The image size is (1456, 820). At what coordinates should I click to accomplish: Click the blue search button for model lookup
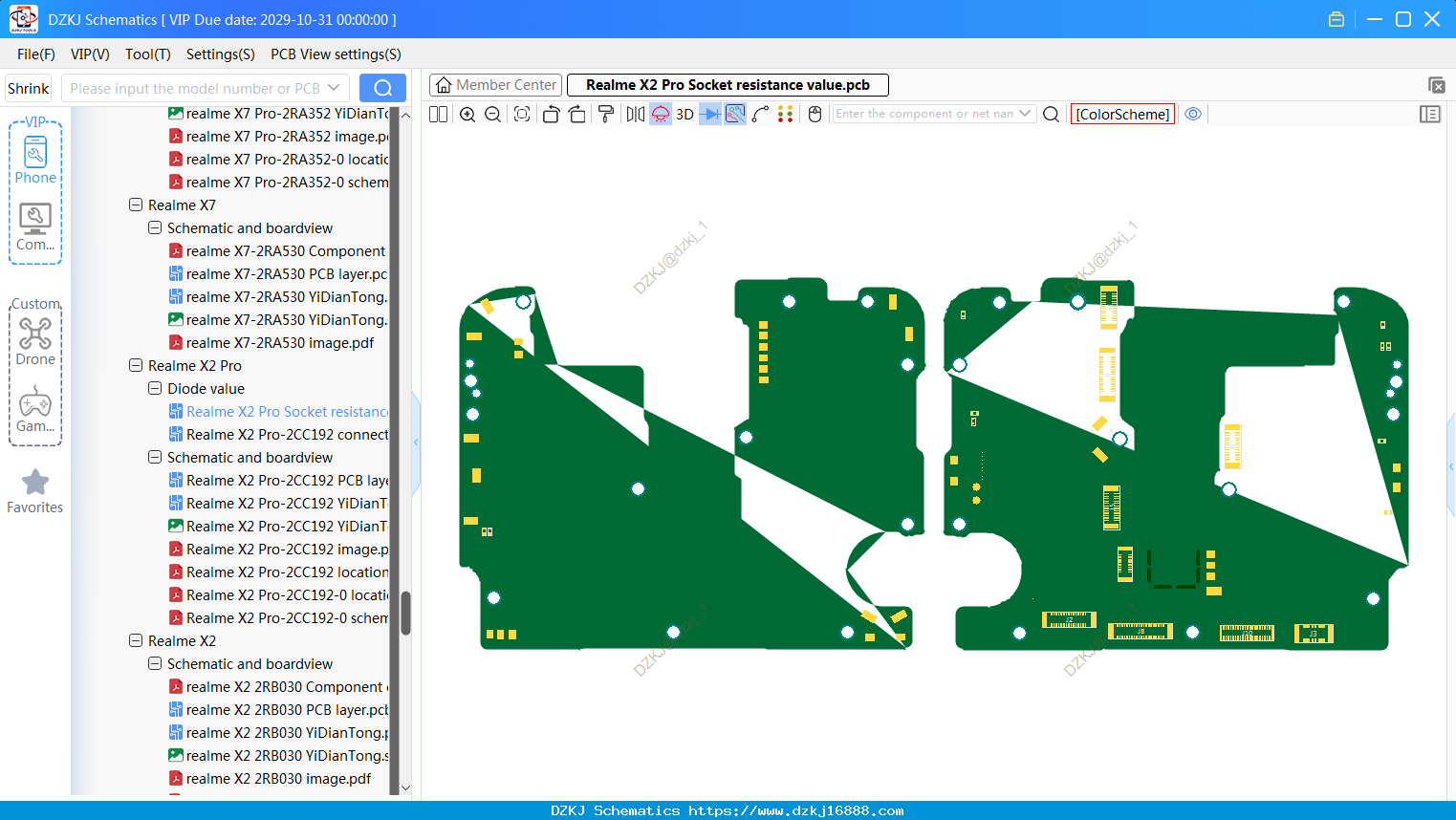(382, 88)
